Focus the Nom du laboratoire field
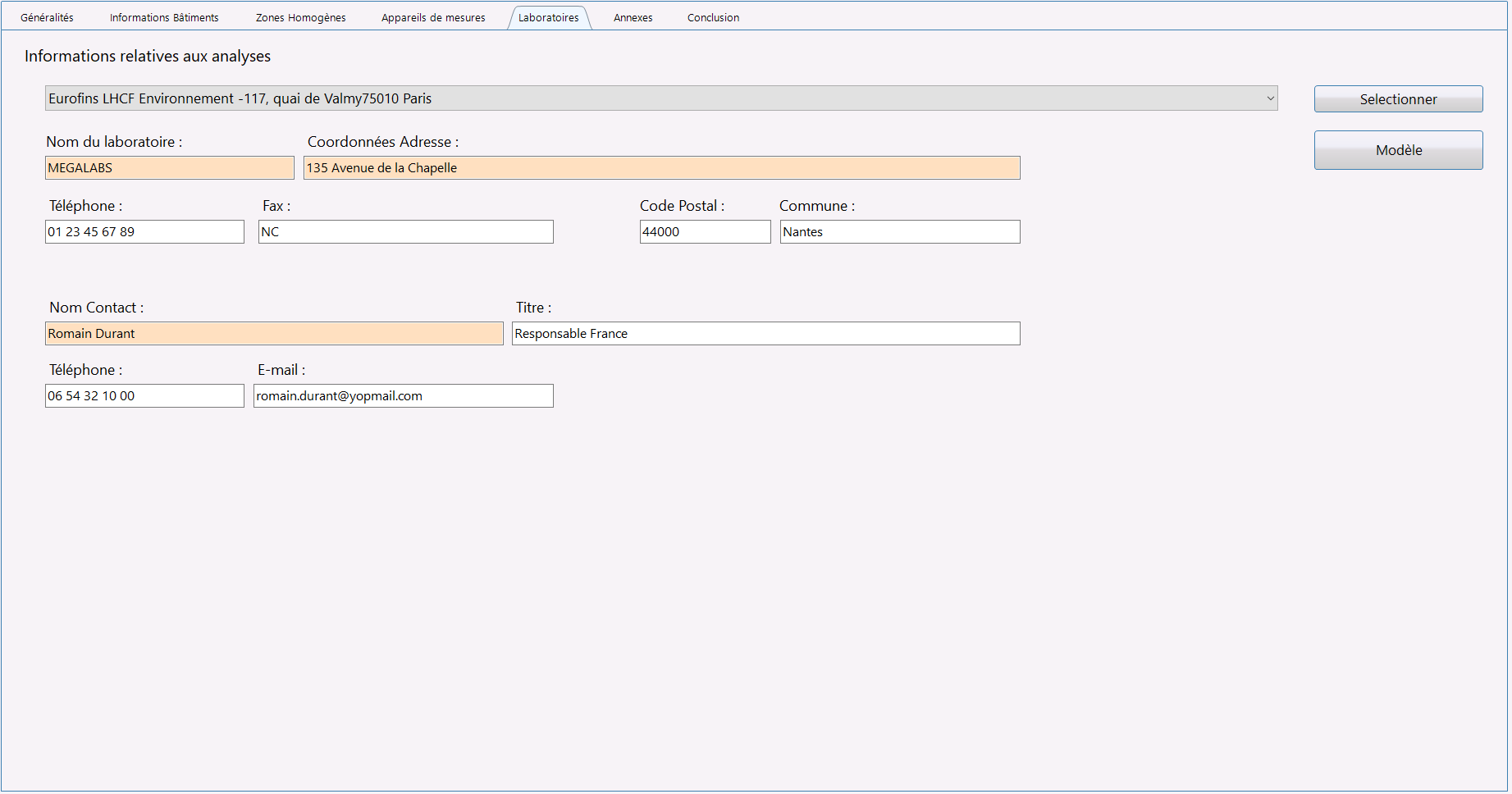 click(170, 168)
